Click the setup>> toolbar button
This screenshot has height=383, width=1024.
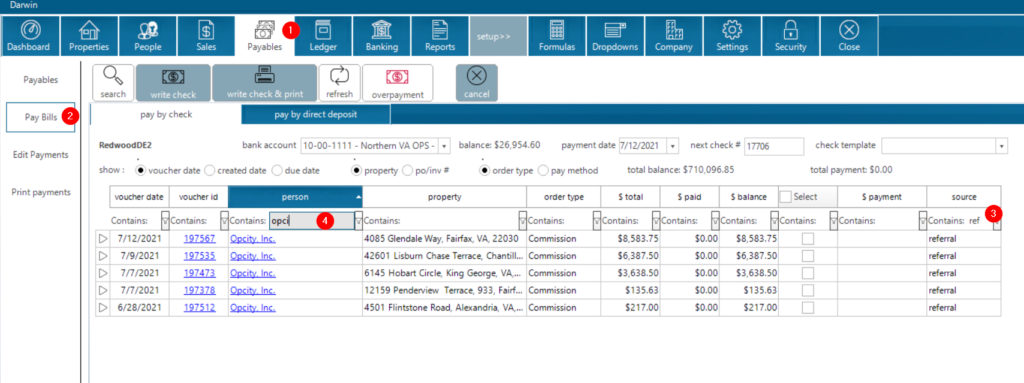[x=498, y=36]
